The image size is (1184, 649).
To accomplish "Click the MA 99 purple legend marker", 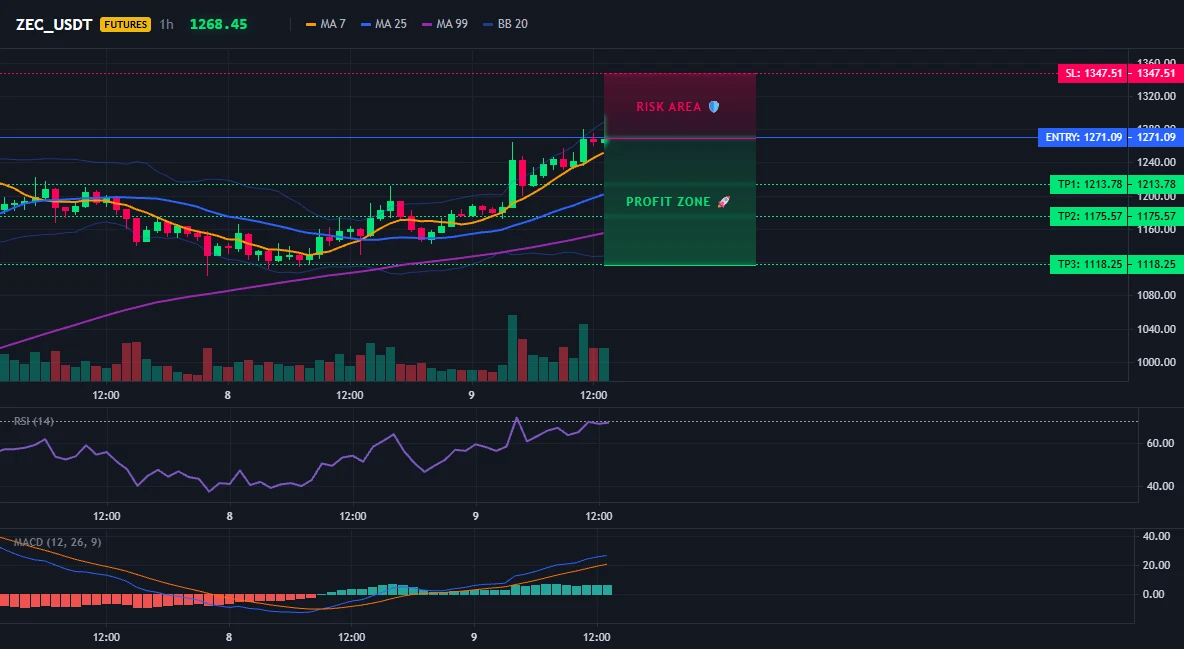I will (427, 24).
